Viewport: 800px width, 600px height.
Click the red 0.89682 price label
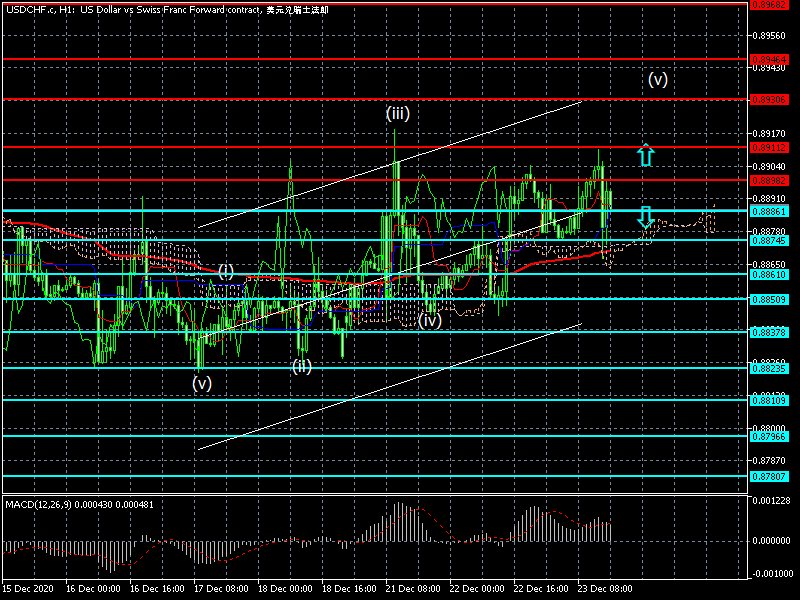tap(769, 5)
